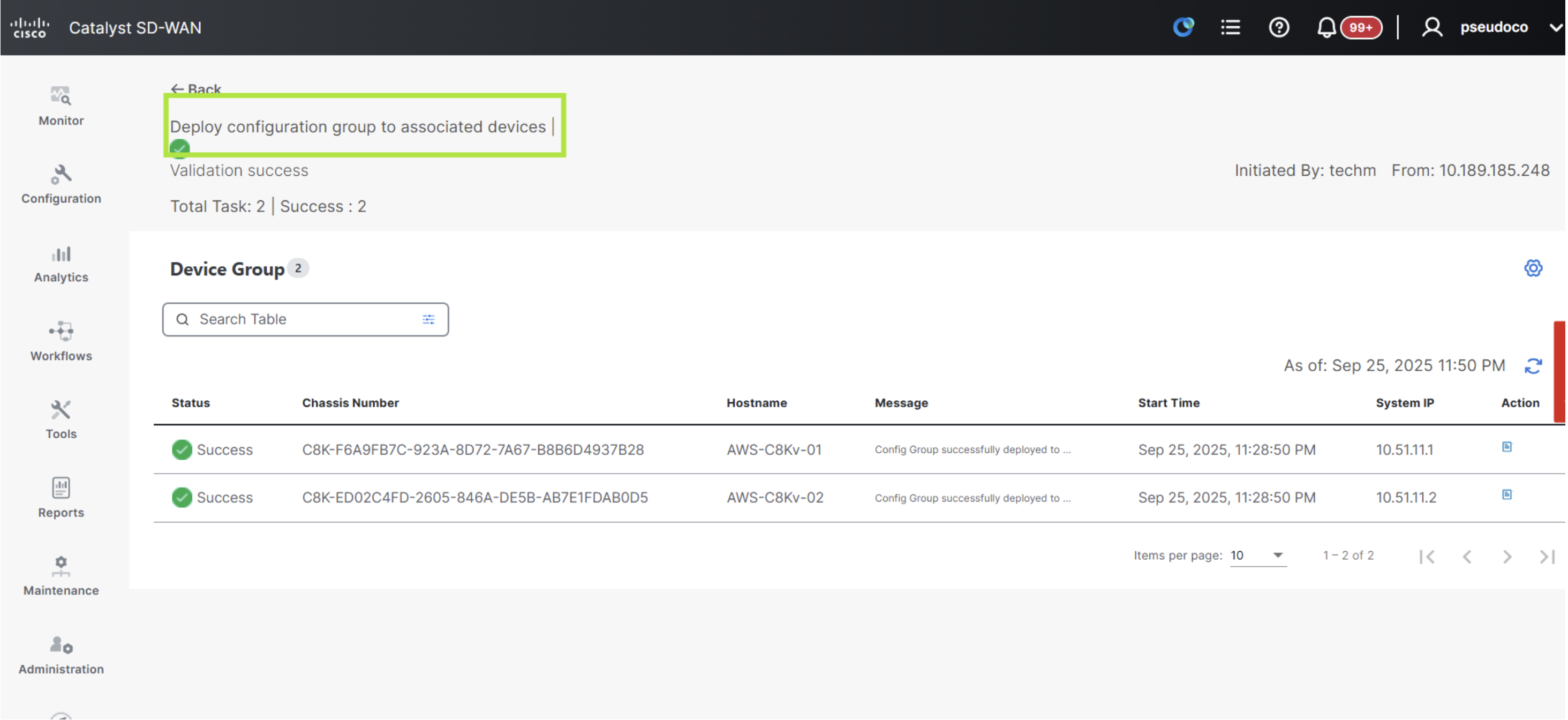The height and width of the screenshot is (720, 1568).
Task: Open the Items per page dropdown
Action: pyautogui.click(x=1257, y=556)
